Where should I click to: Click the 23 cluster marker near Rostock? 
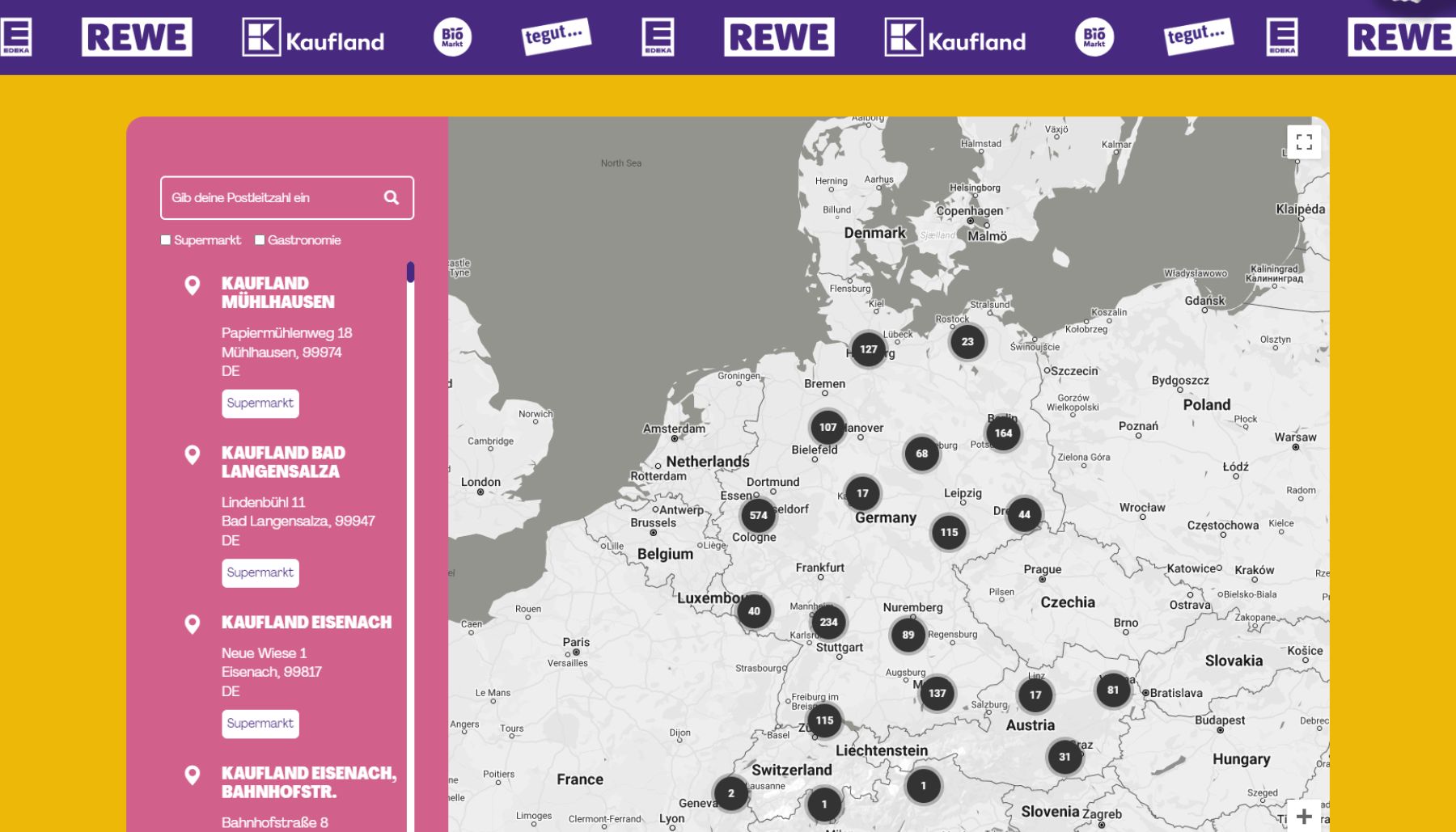tap(967, 341)
